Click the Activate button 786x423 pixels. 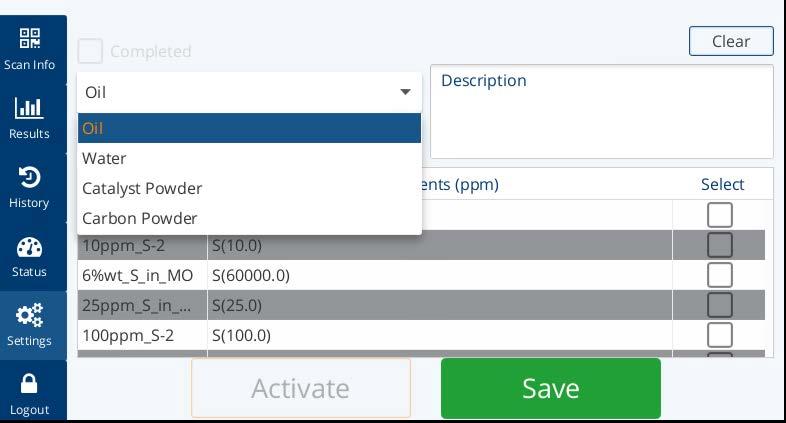(x=301, y=388)
